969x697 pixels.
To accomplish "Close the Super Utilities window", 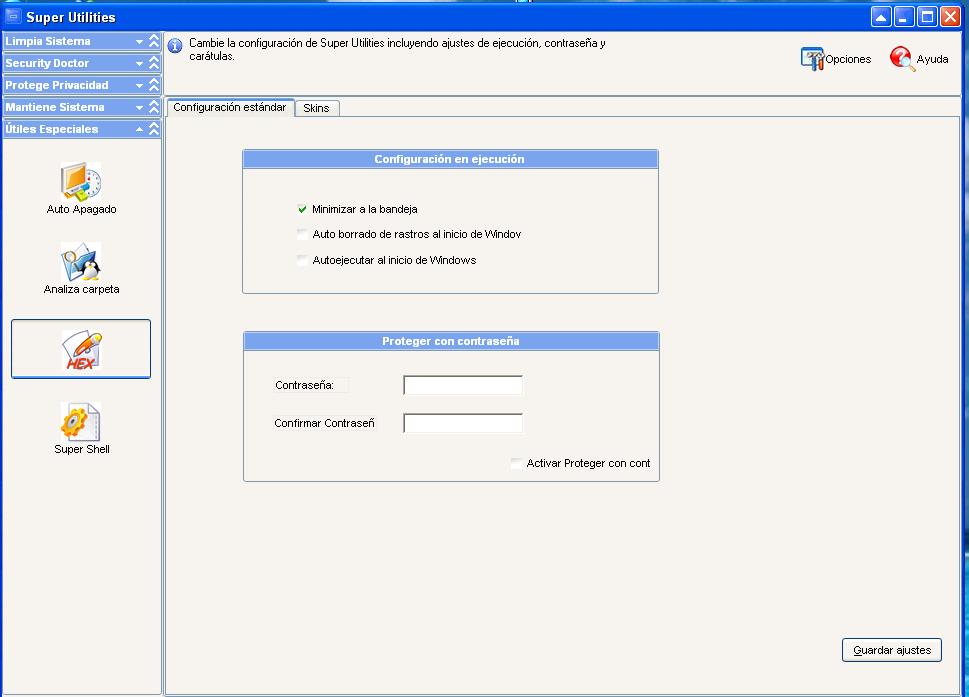I will [x=950, y=17].
